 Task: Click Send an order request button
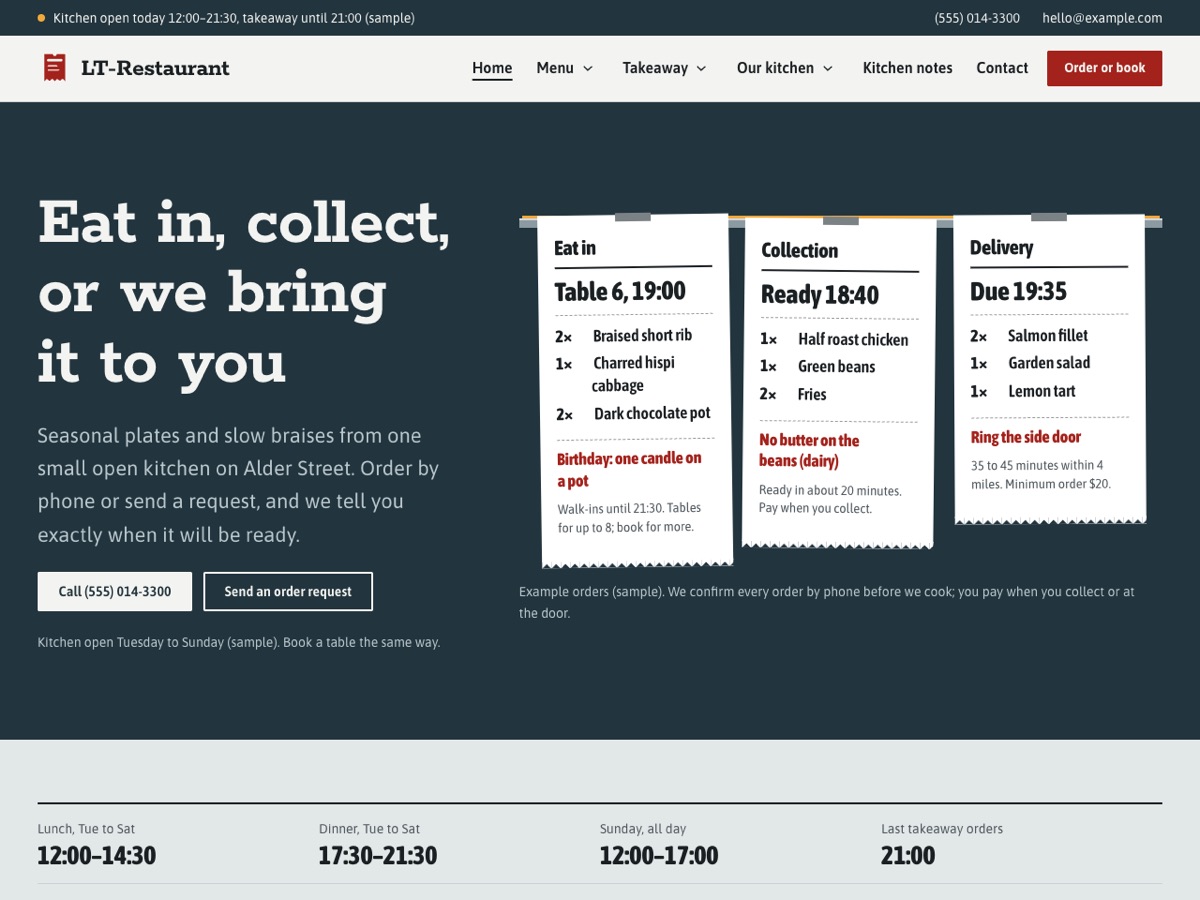pyautogui.click(x=288, y=591)
